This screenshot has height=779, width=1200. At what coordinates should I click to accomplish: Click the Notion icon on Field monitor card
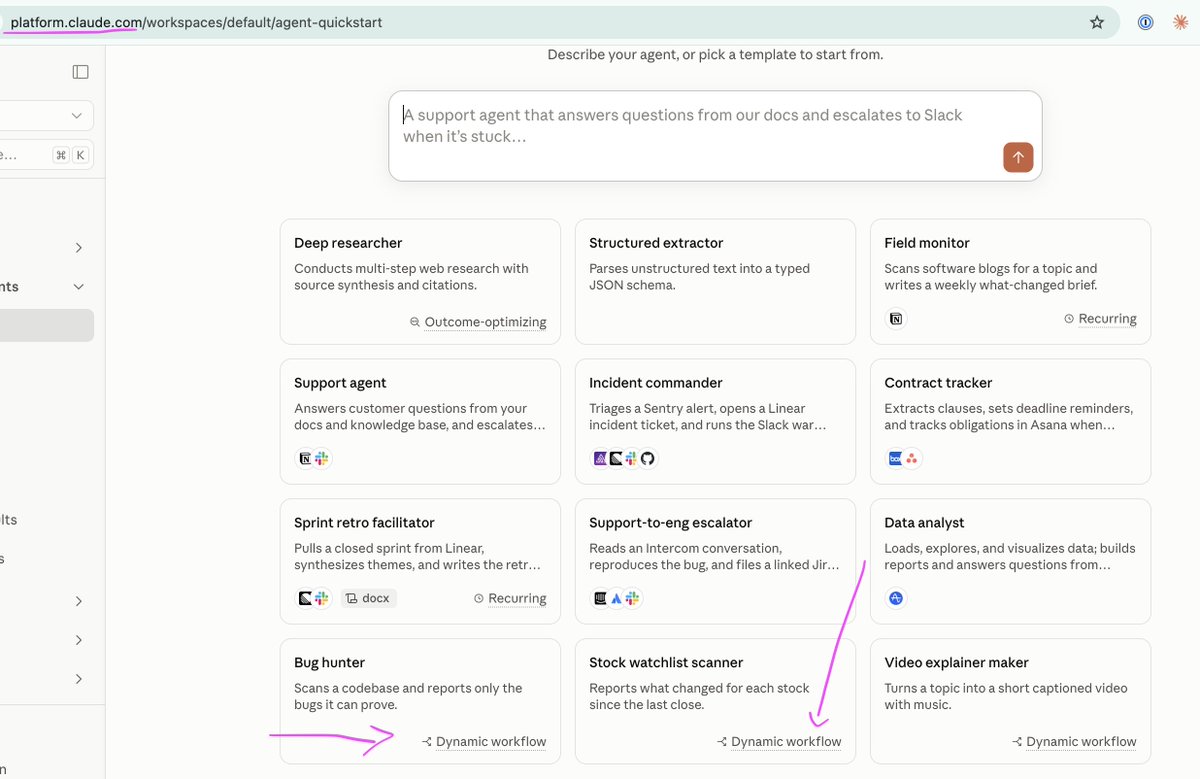897,319
